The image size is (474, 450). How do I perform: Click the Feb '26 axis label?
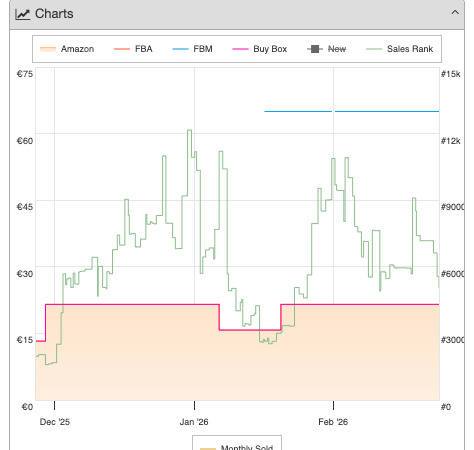(333, 422)
